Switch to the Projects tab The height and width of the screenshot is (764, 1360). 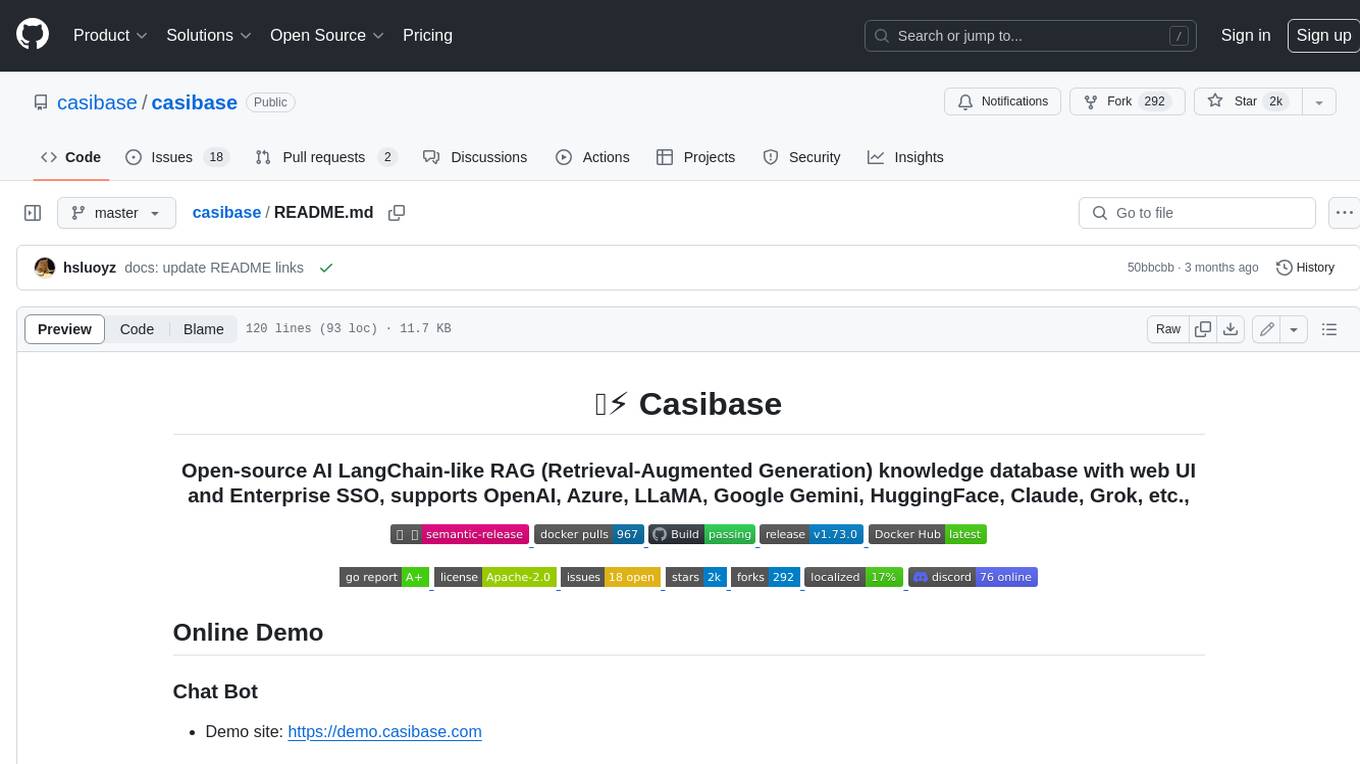696,157
